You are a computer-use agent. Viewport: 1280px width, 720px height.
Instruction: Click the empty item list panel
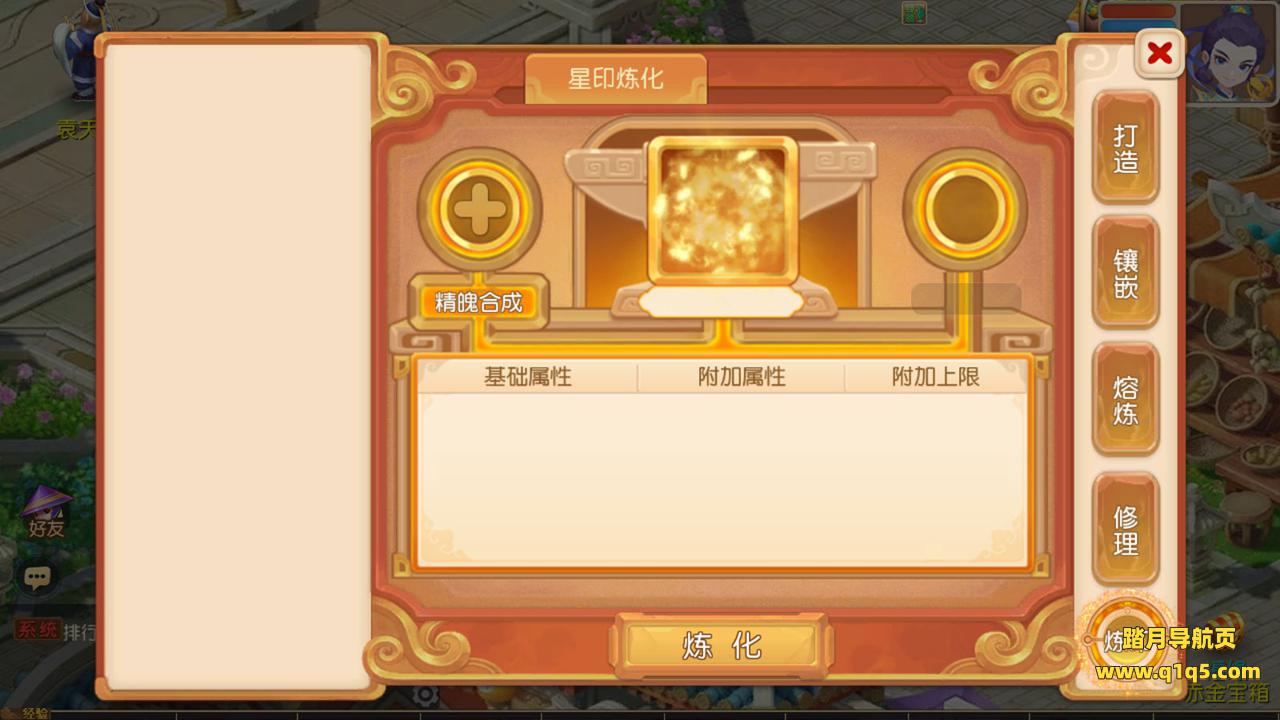click(238, 366)
